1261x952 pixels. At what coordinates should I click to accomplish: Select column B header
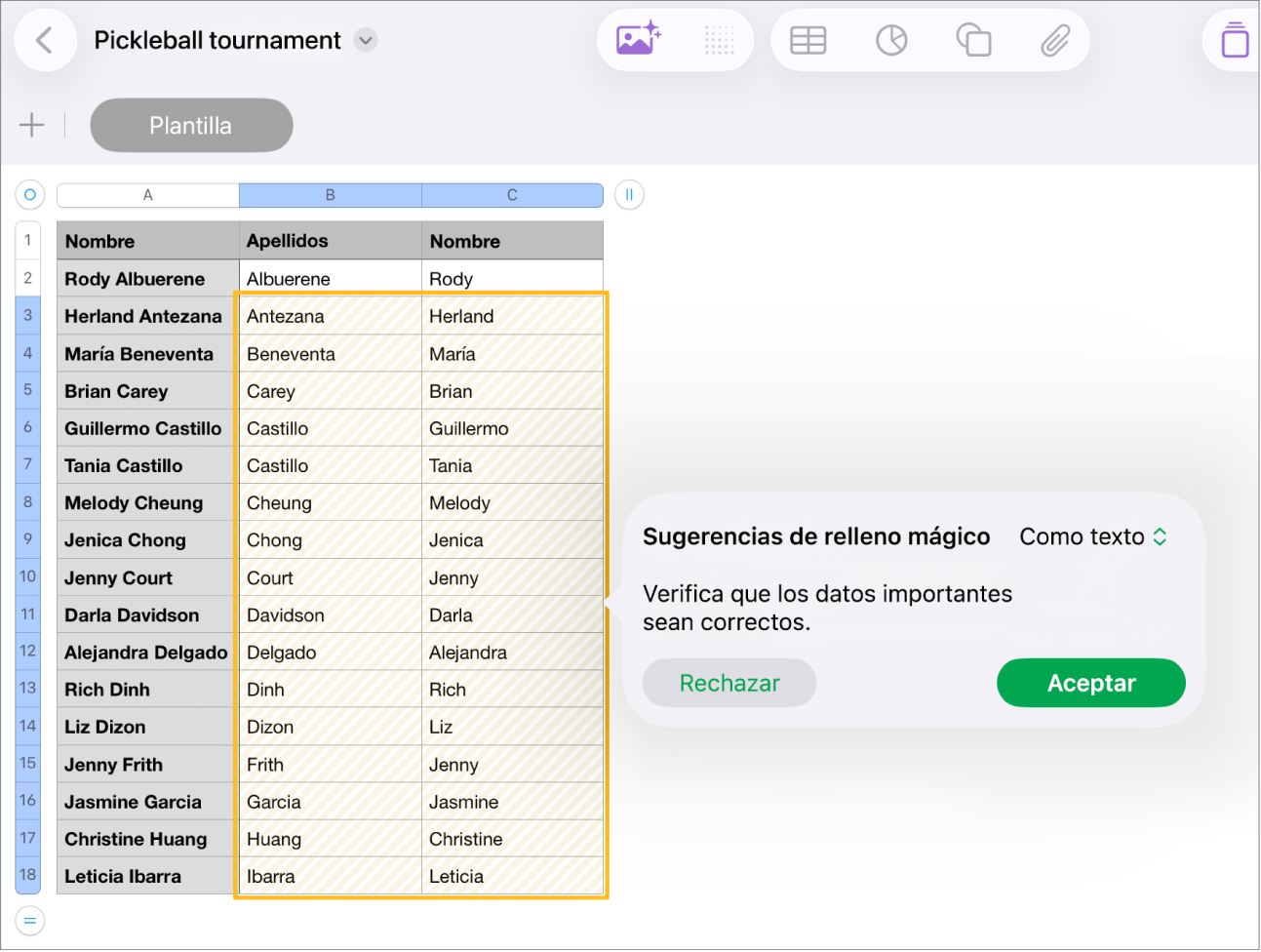coord(331,195)
